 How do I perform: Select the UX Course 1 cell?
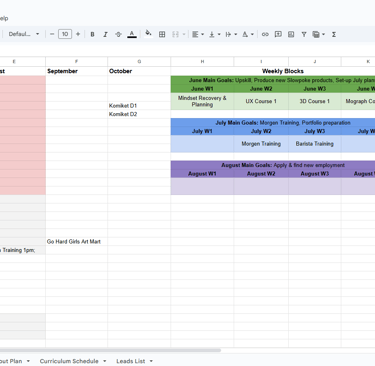(261, 101)
